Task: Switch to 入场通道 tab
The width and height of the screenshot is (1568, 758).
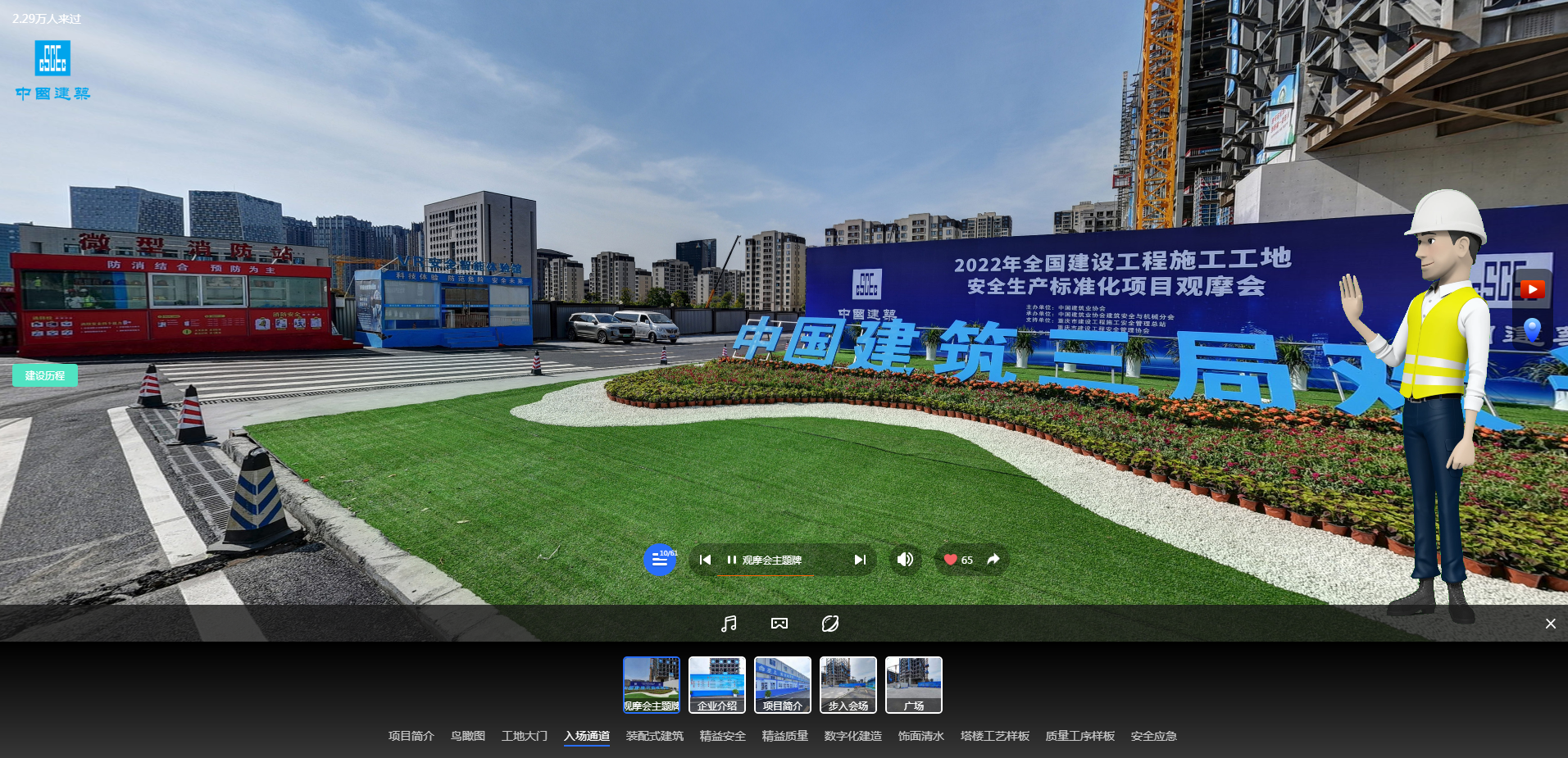Action: coord(587,736)
